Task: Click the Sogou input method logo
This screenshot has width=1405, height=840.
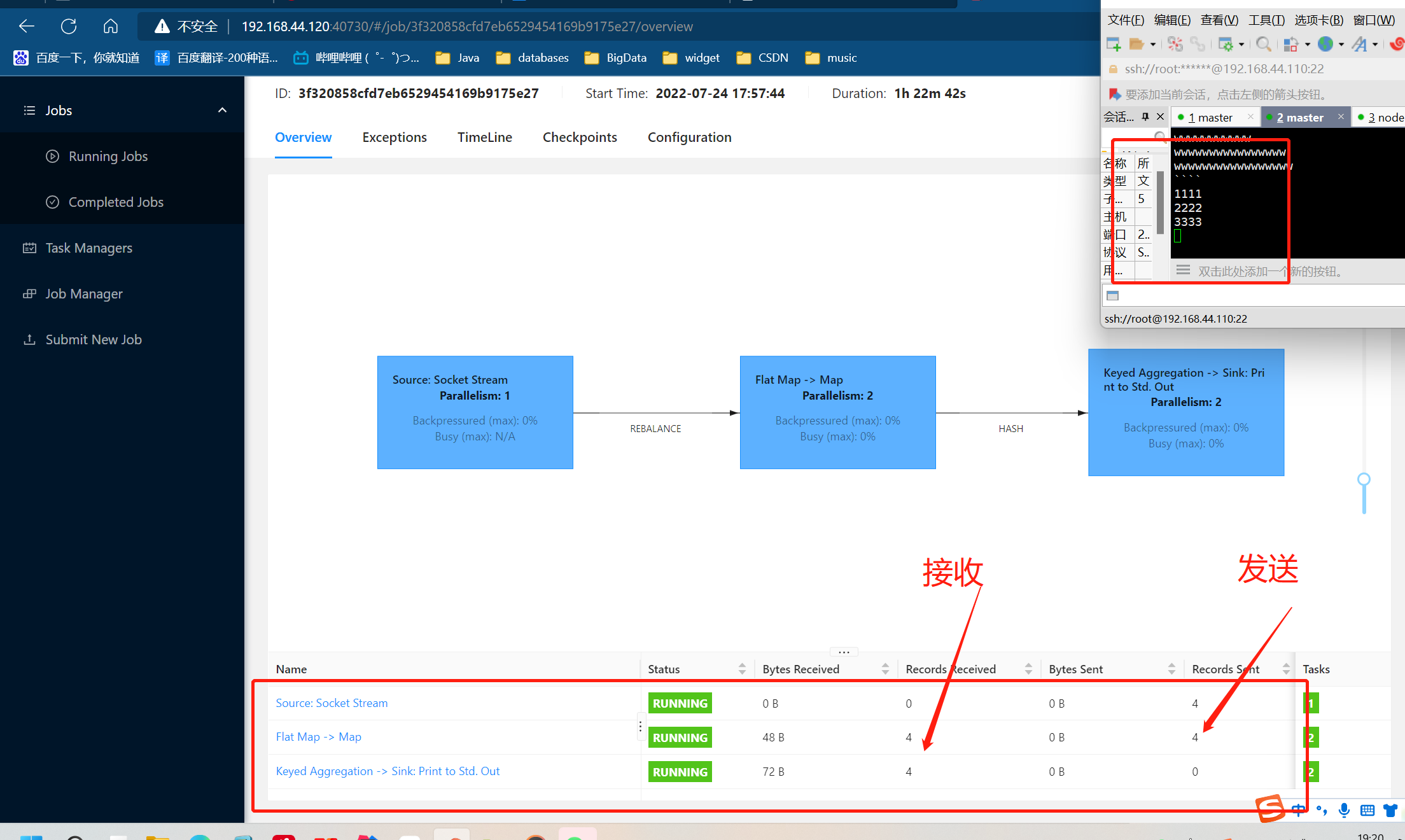Action: 1269,808
